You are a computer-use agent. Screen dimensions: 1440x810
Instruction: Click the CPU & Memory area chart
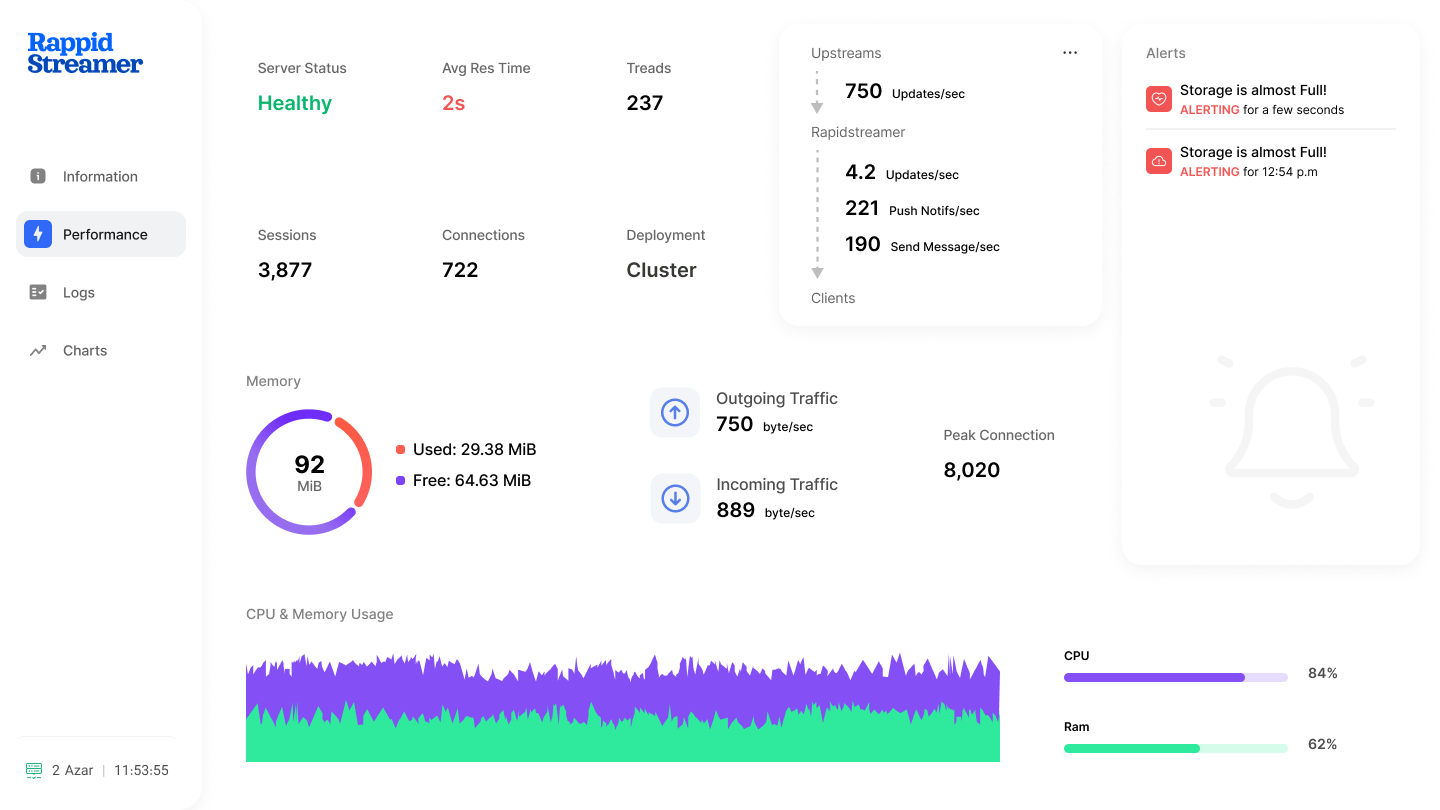pos(622,708)
